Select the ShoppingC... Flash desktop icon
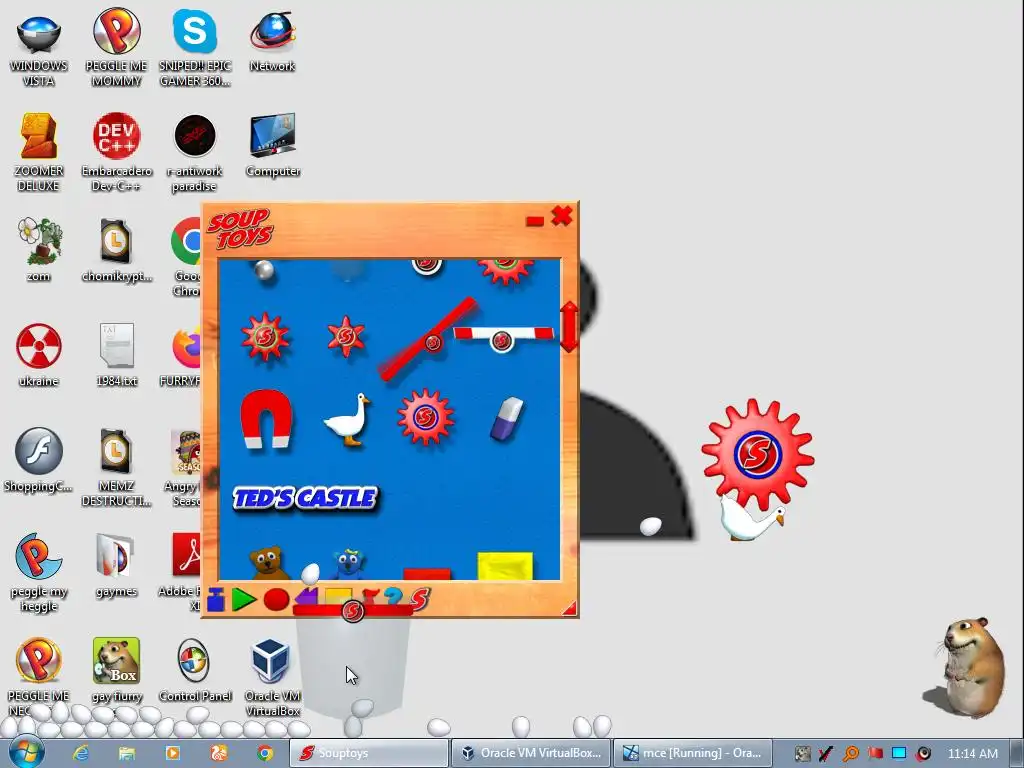Viewport: 1024px width, 768px height. 39,460
